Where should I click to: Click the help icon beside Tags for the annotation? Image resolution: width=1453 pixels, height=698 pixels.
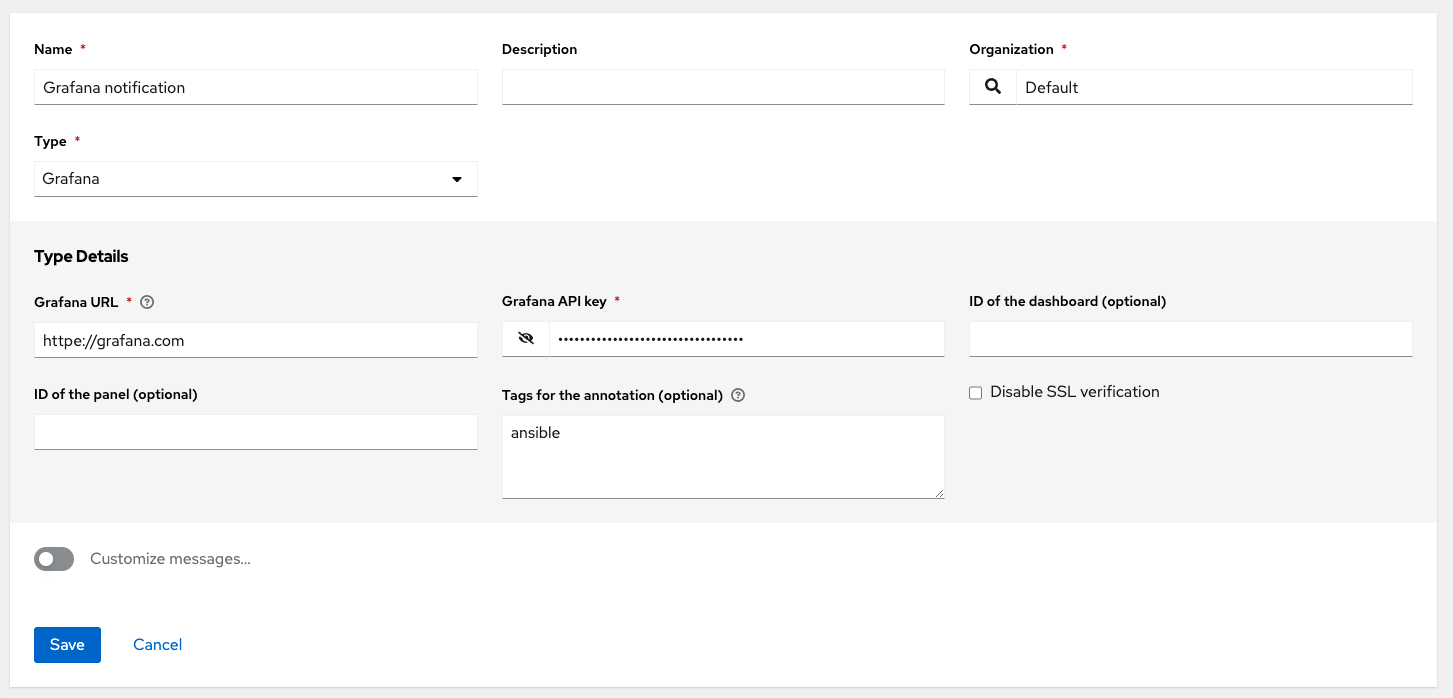point(737,395)
